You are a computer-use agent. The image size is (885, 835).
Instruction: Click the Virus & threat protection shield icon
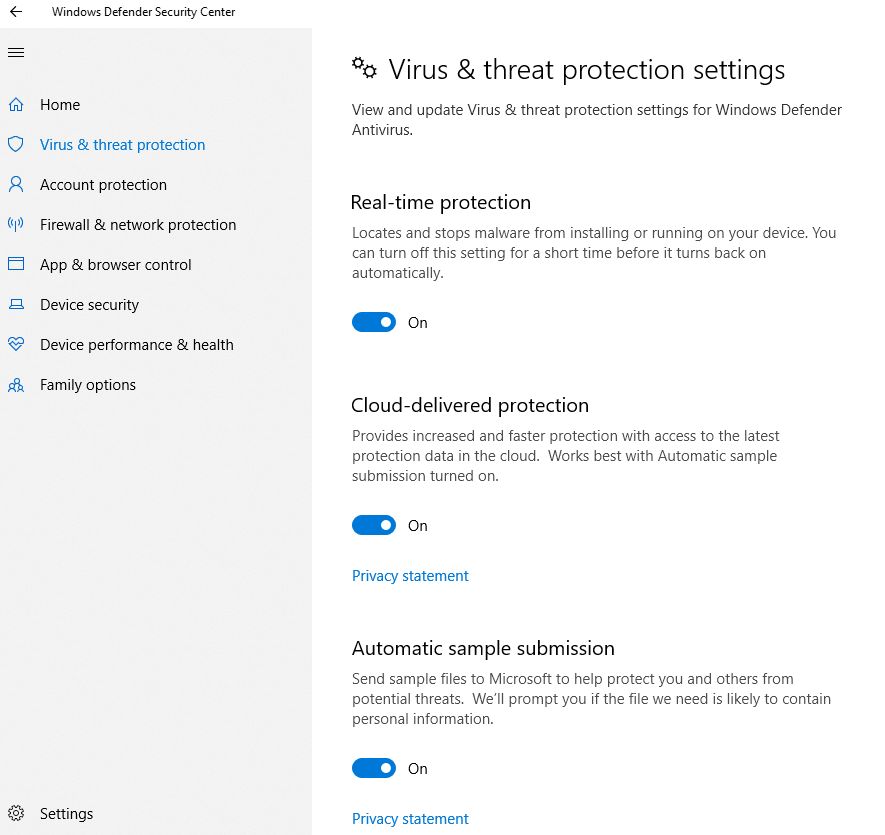pos(16,144)
